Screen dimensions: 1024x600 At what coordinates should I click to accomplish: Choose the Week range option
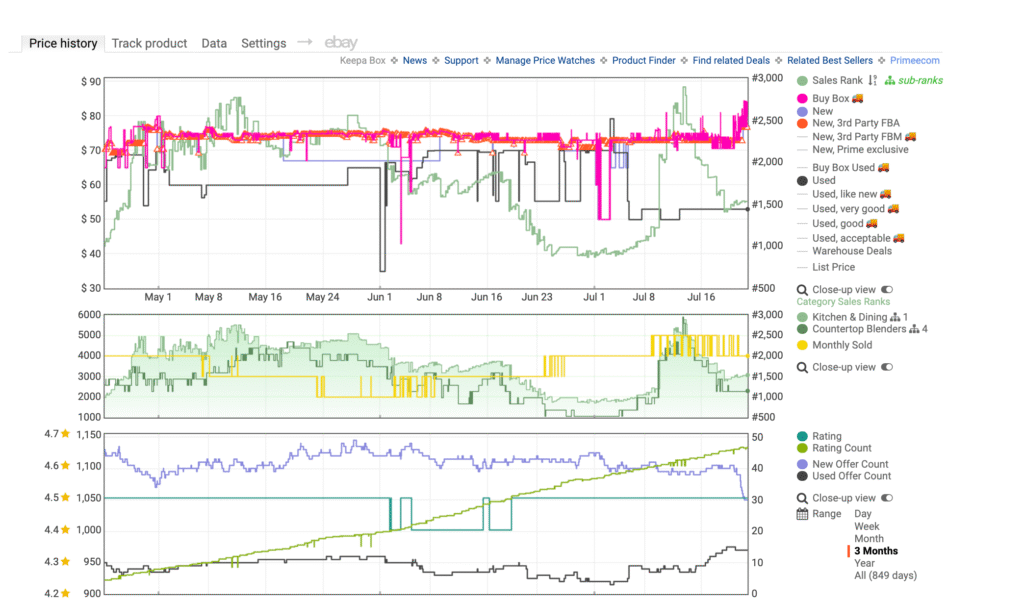[x=867, y=526]
